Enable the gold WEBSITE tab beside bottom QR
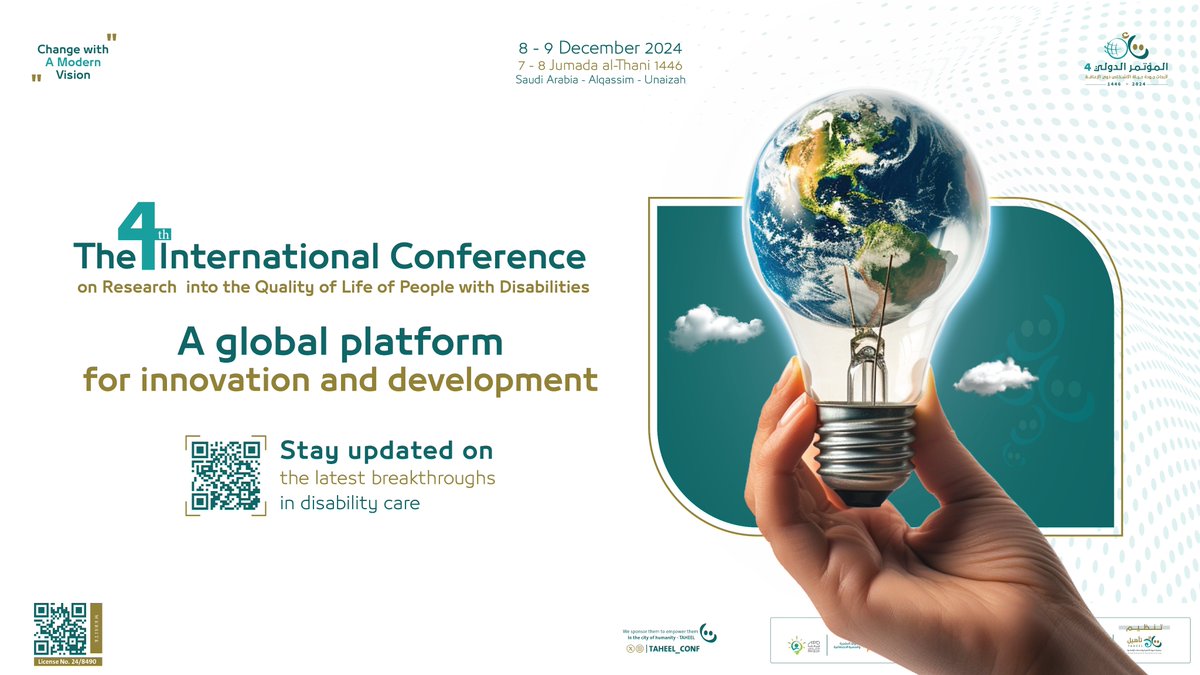Image resolution: width=1200 pixels, height=675 pixels. 98,630
